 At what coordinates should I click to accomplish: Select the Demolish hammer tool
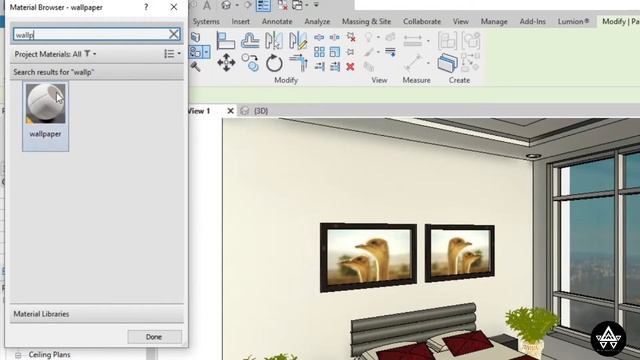pyautogui.click(x=196, y=66)
